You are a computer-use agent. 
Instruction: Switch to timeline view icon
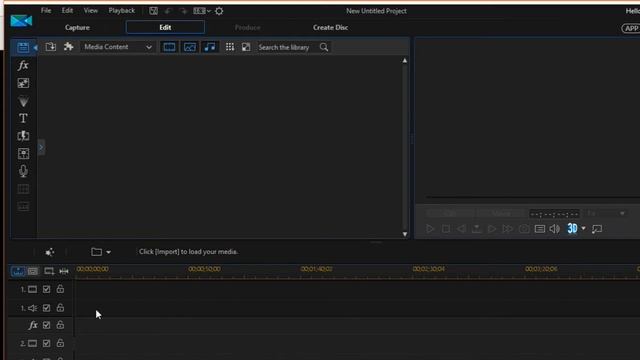(18, 271)
